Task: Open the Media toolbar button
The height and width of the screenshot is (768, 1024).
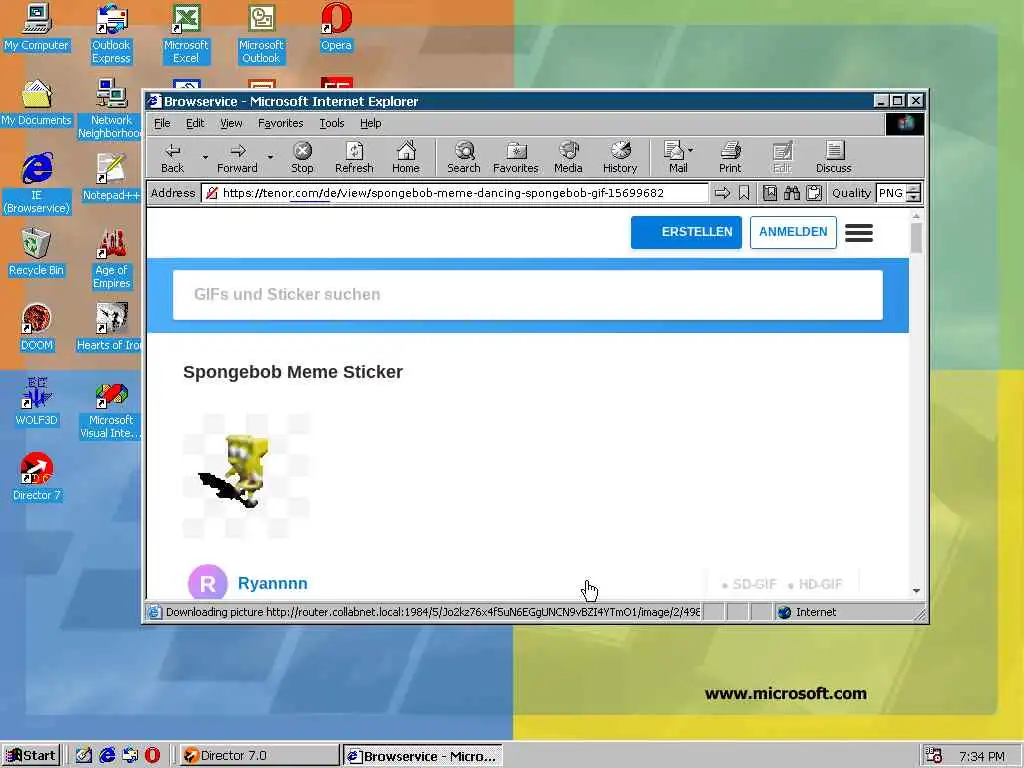Action: (x=568, y=157)
